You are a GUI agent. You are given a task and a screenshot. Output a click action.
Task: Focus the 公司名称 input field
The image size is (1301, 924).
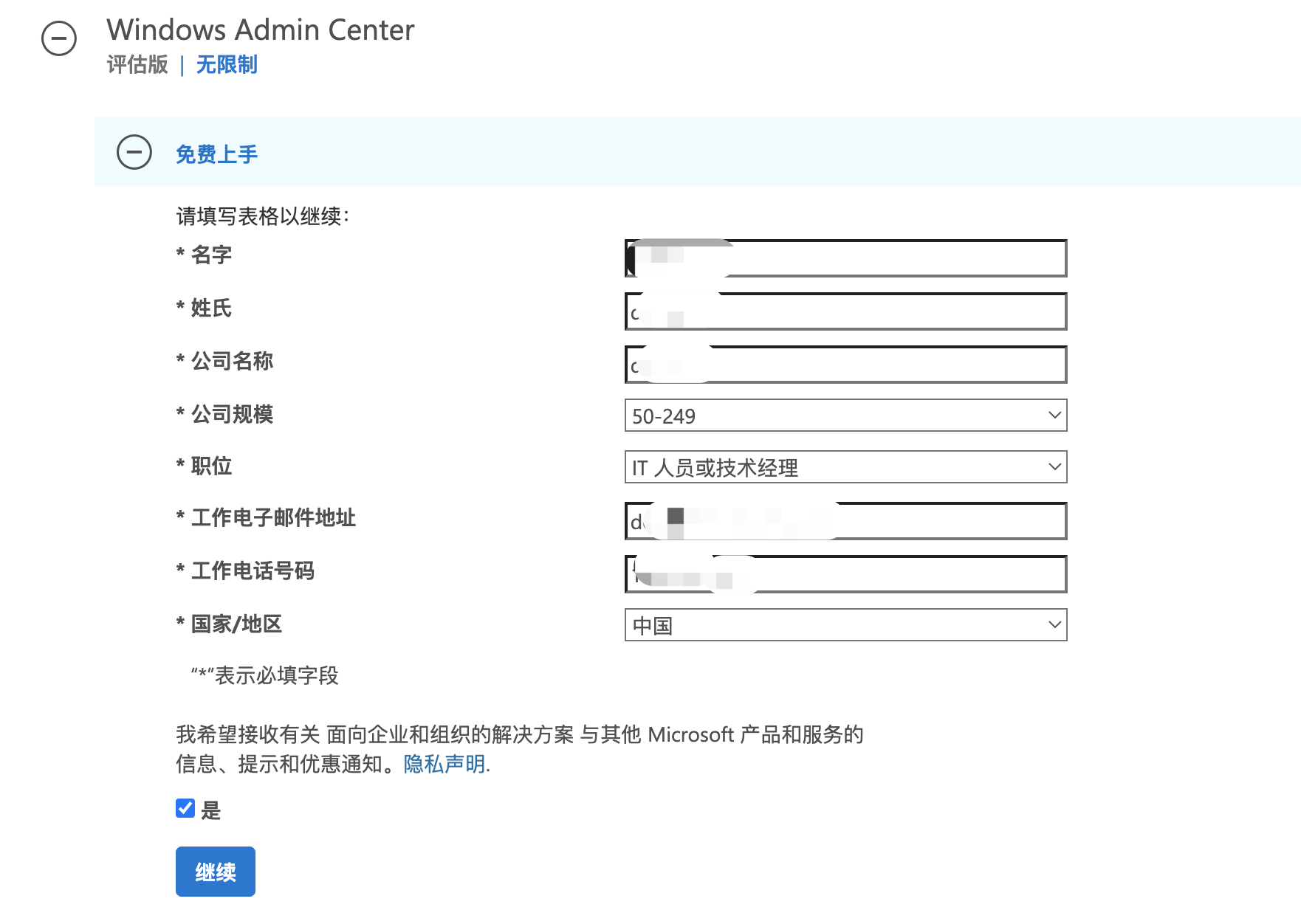click(845, 365)
